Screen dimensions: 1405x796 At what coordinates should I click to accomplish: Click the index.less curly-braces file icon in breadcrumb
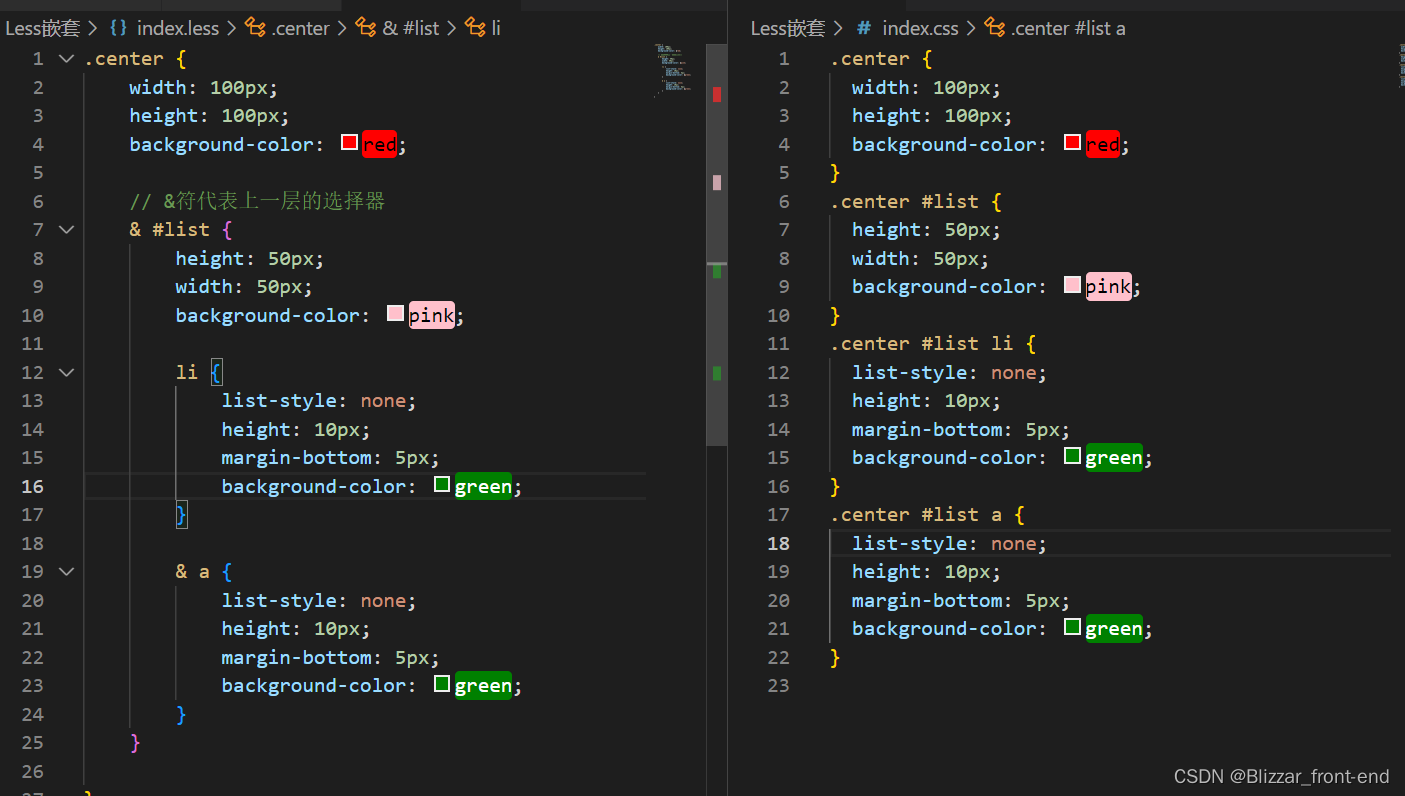tap(118, 28)
